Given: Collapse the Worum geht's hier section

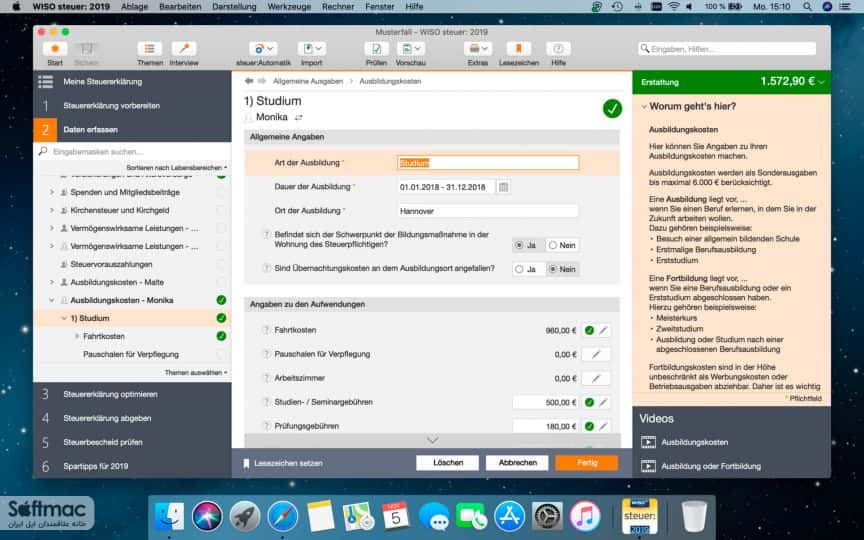Looking at the screenshot, I should [644, 107].
